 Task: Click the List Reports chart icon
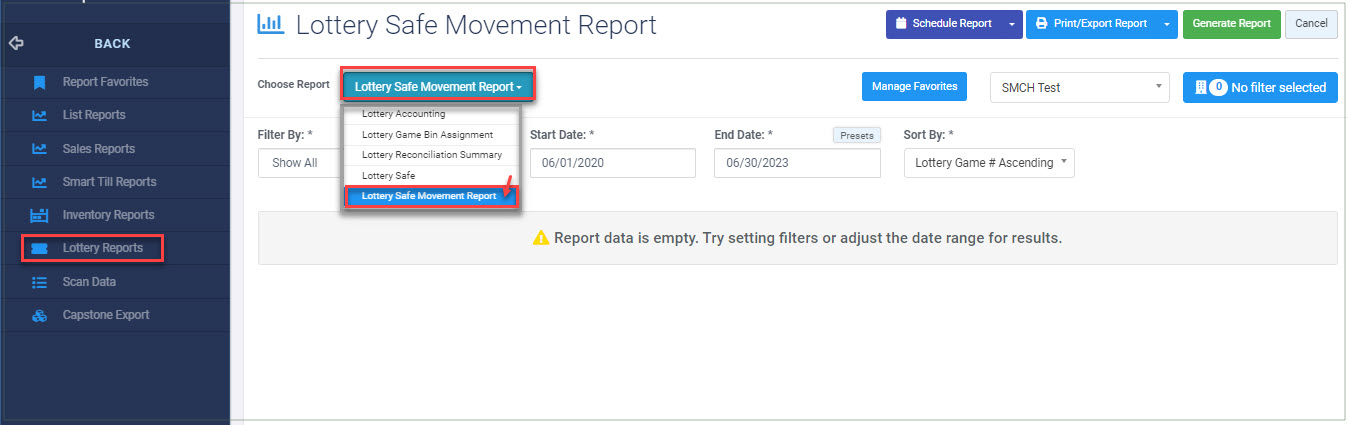pos(39,115)
